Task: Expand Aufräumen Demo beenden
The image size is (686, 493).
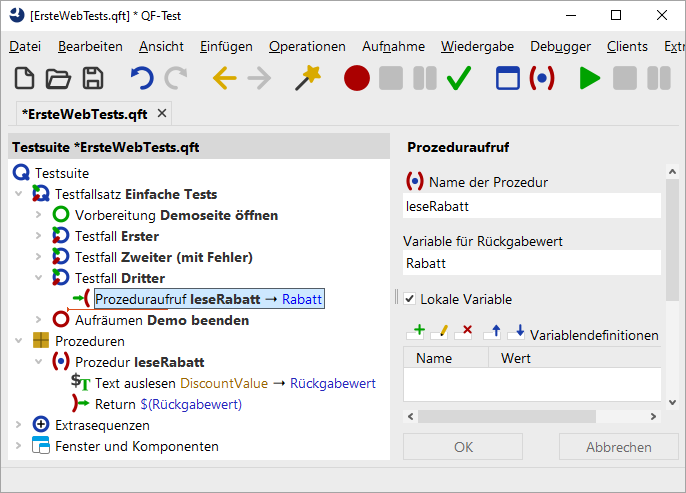Action: click(38, 319)
